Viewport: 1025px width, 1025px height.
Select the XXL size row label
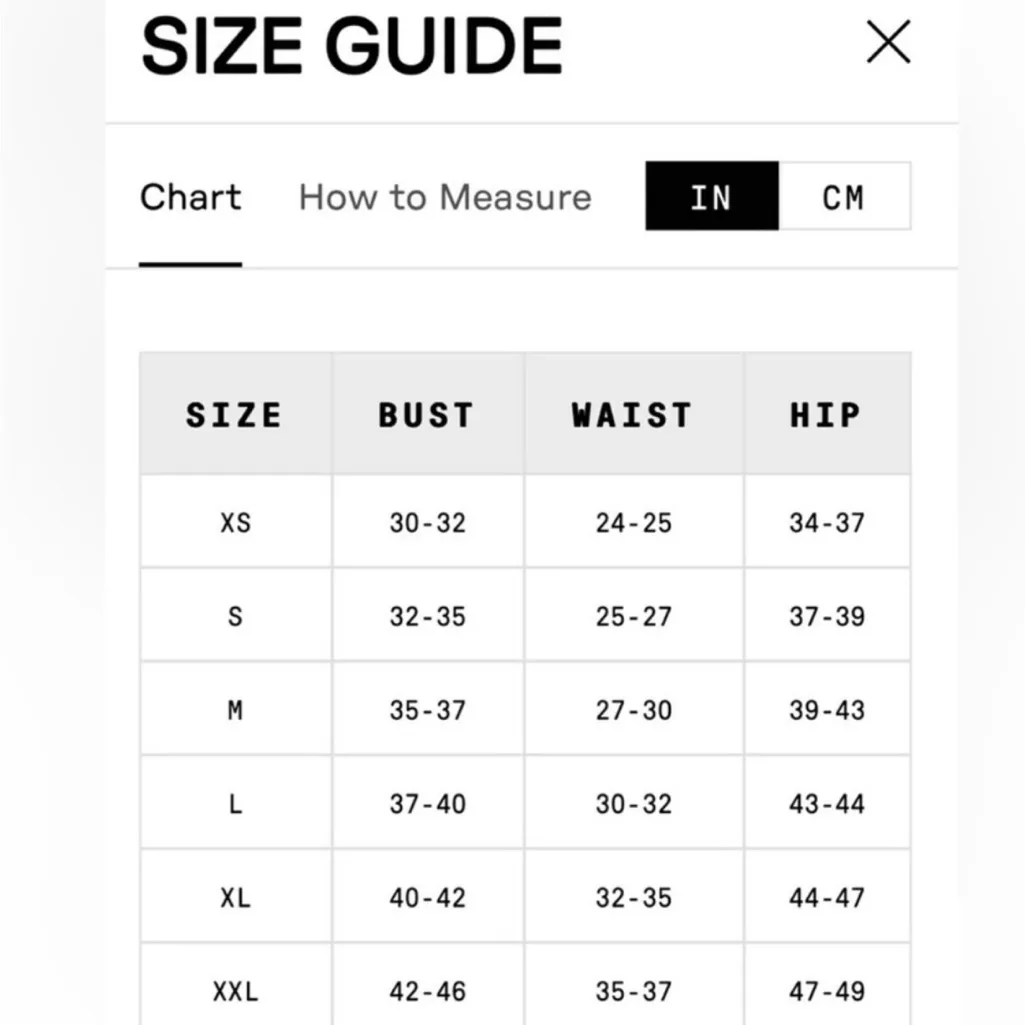coord(235,991)
